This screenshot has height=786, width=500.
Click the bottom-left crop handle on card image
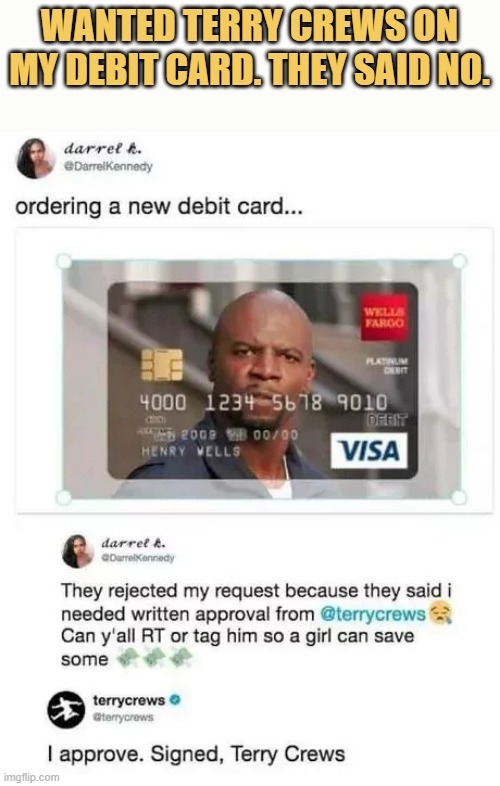tap(64, 497)
